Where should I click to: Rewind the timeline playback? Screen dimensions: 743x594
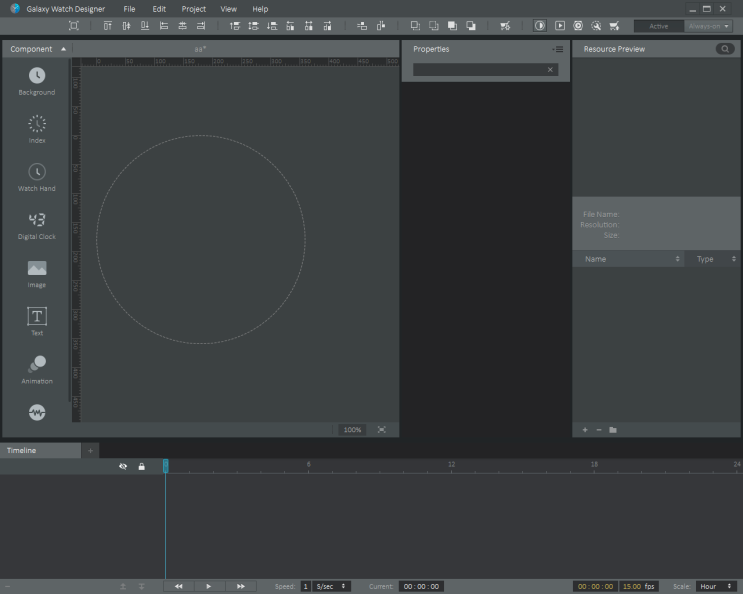pos(179,586)
